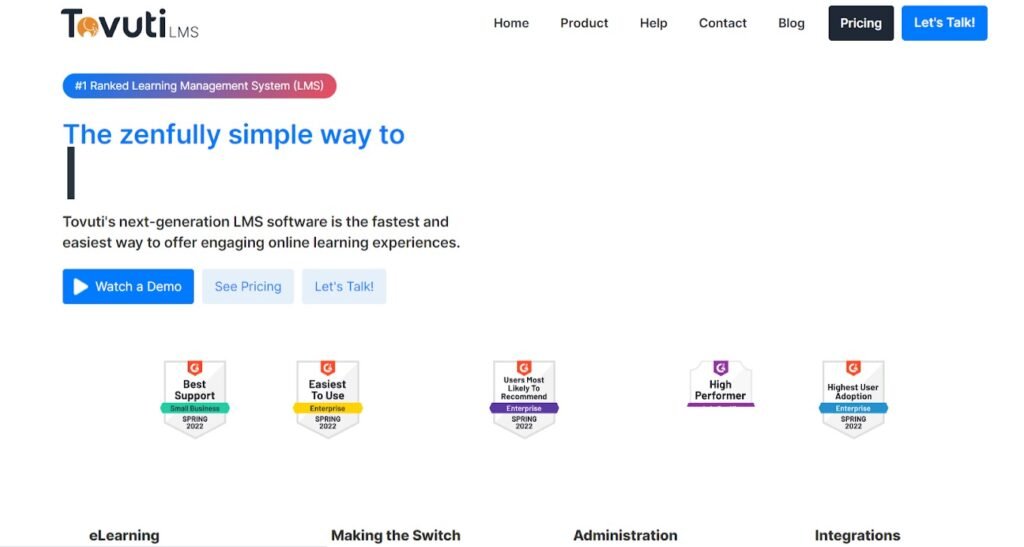
Task: Select the Integrations section heading
Action: point(857,535)
